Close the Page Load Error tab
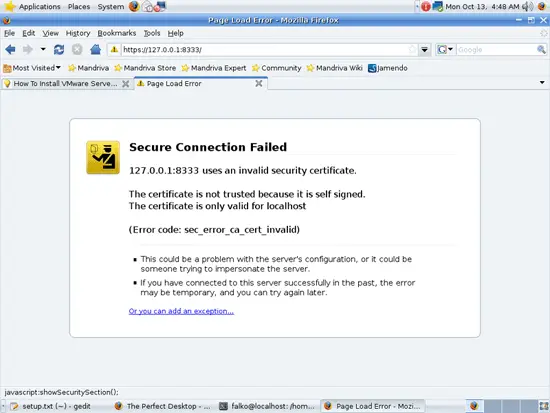This screenshot has height=413, width=550. [259, 83]
